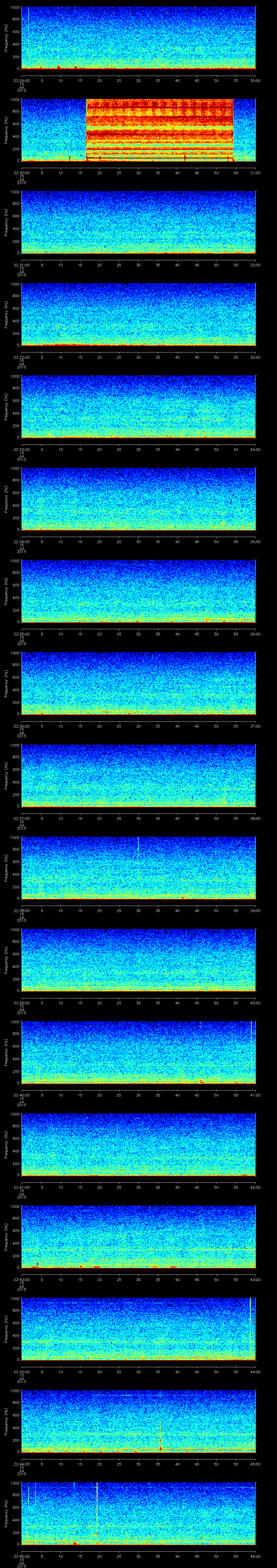Select the "32:00" end time label
The image size is (277, 1568).
coord(256,265)
